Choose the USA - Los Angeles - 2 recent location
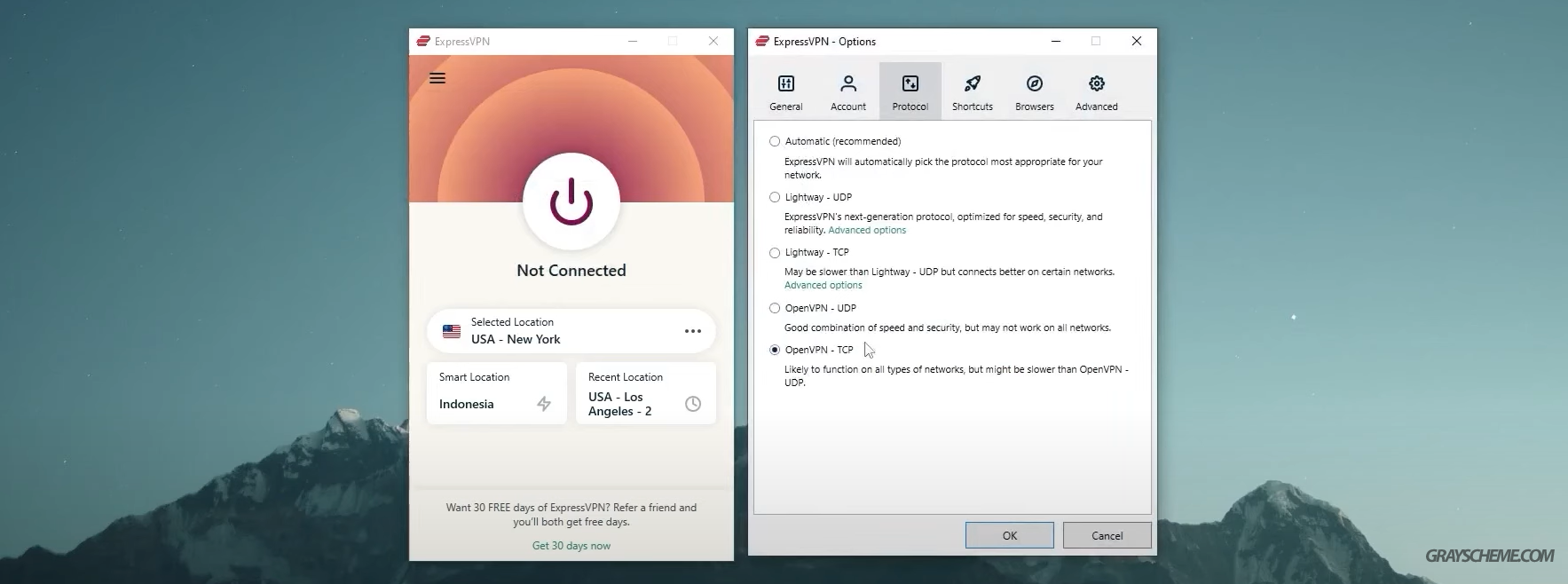 (646, 393)
